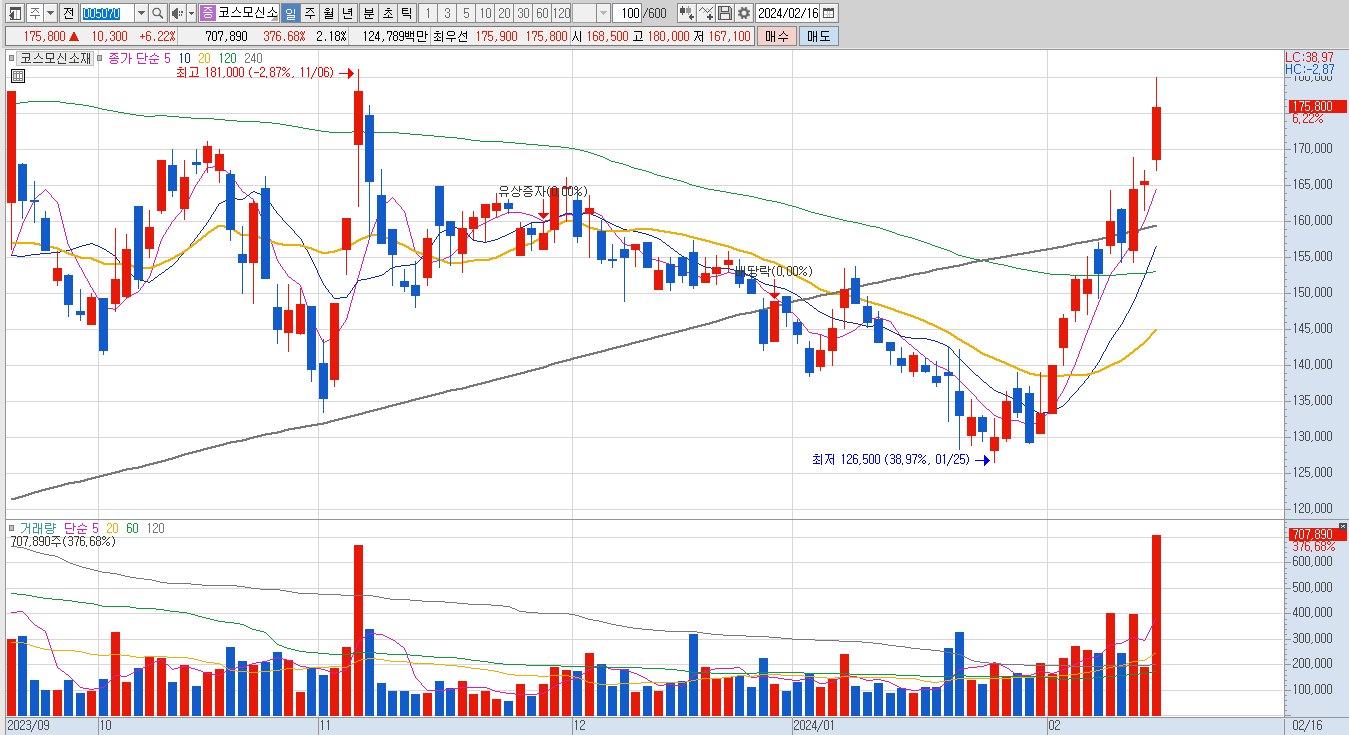This screenshot has width=1349, height=735.
Task: Click the 최우선 best-quote label
Action: 450,36
